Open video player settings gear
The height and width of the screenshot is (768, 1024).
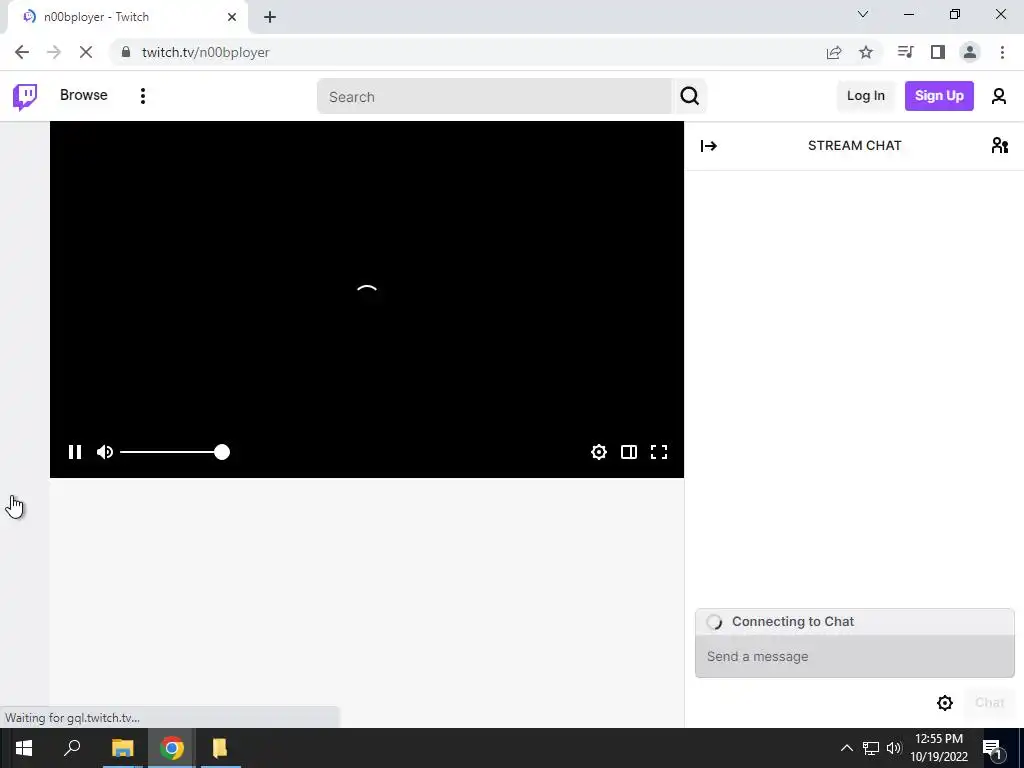[598, 452]
